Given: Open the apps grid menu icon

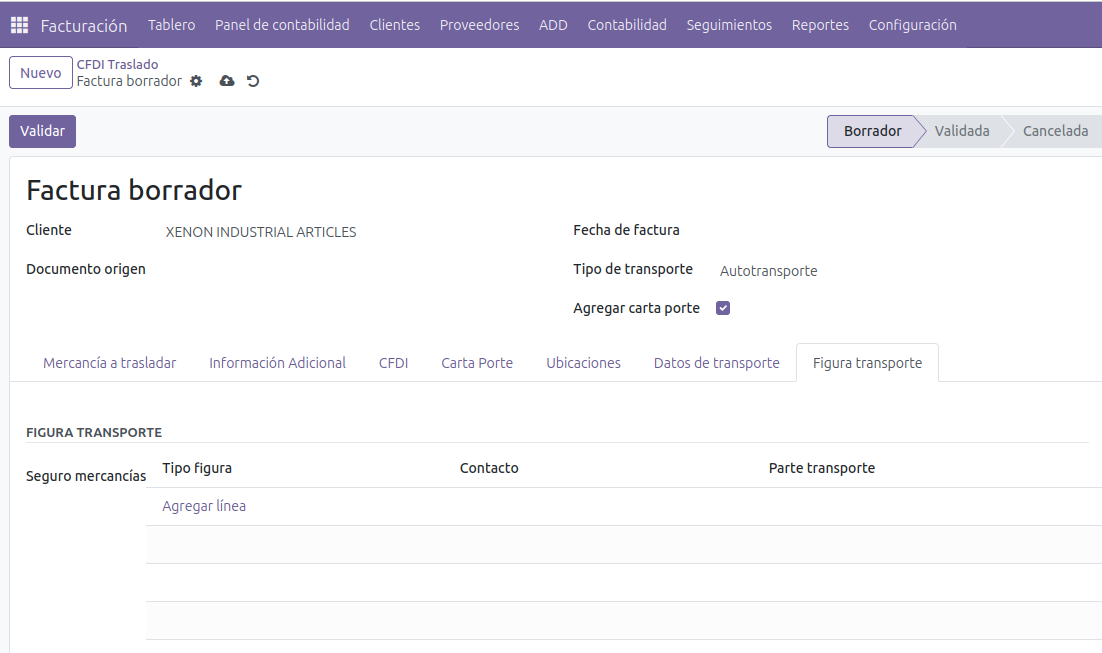Looking at the screenshot, I should [x=19, y=25].
